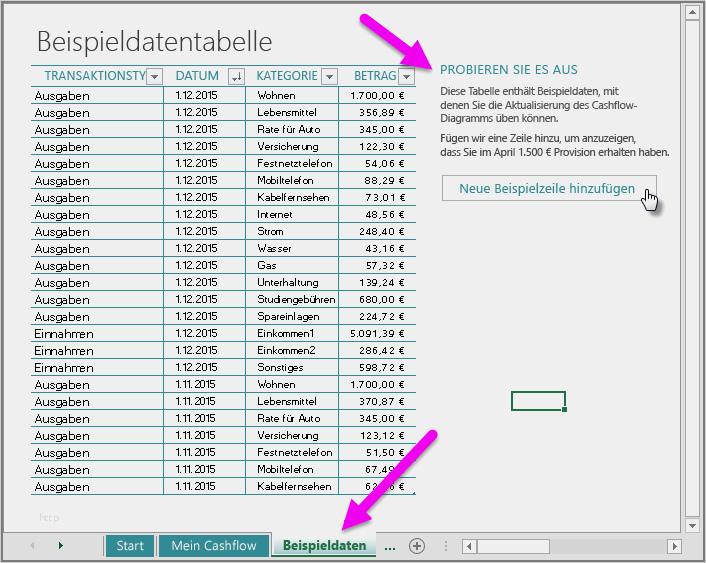
Task: Open the BETRAG column filter dropdown
Action: 406,76
